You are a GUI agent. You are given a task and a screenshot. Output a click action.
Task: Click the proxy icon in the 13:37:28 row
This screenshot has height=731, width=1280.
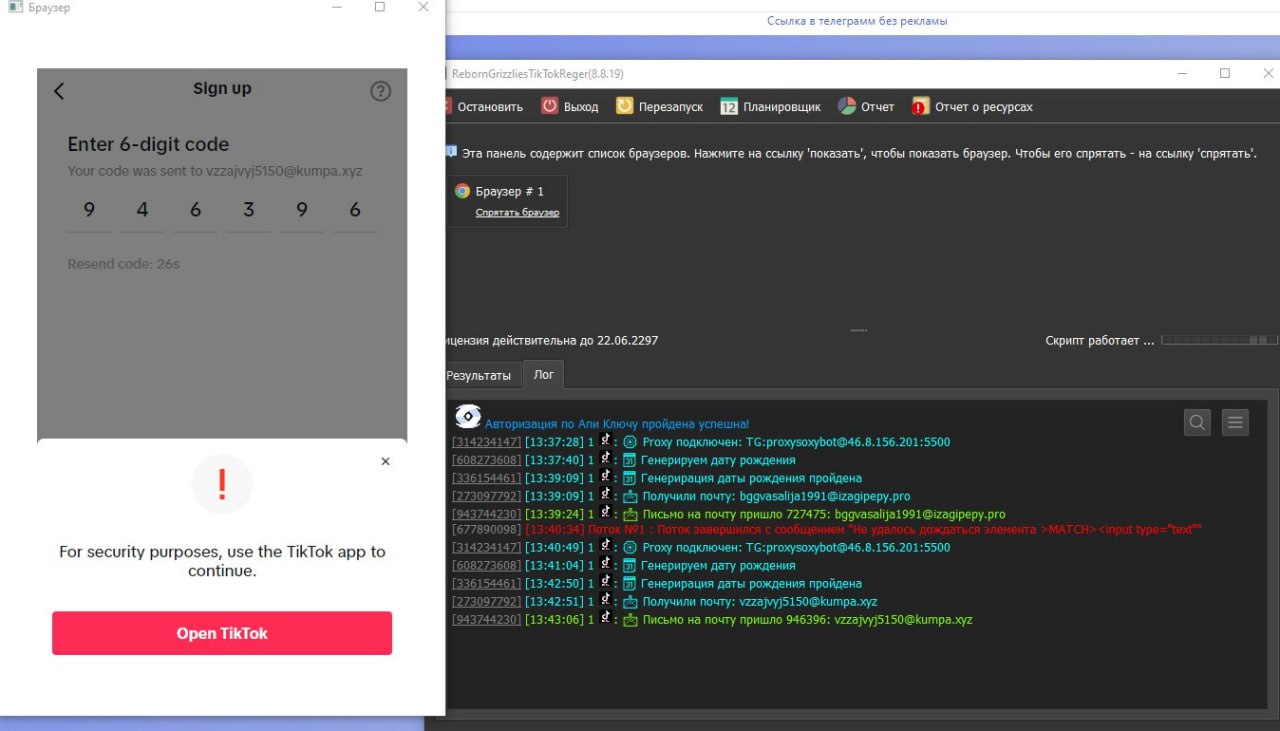point(630,442)
